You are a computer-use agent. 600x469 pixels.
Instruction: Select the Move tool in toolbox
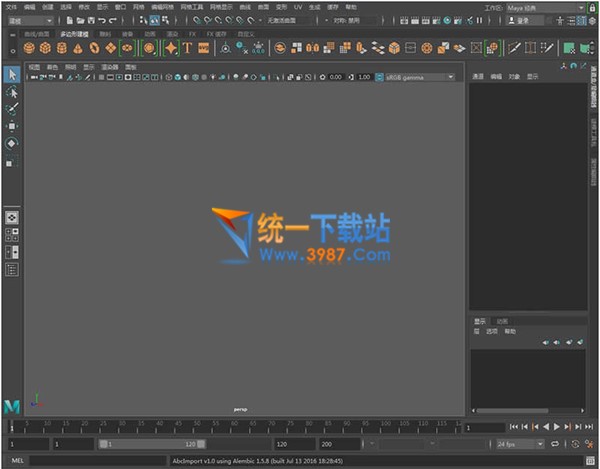click(12, 126)
